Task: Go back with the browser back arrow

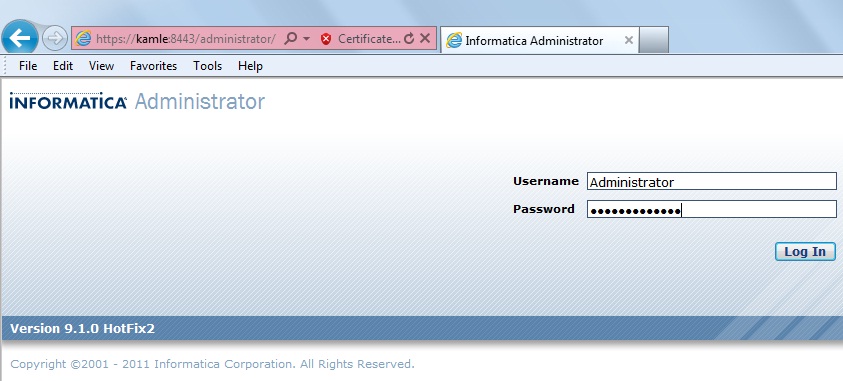Action: (x=20, y=38)
